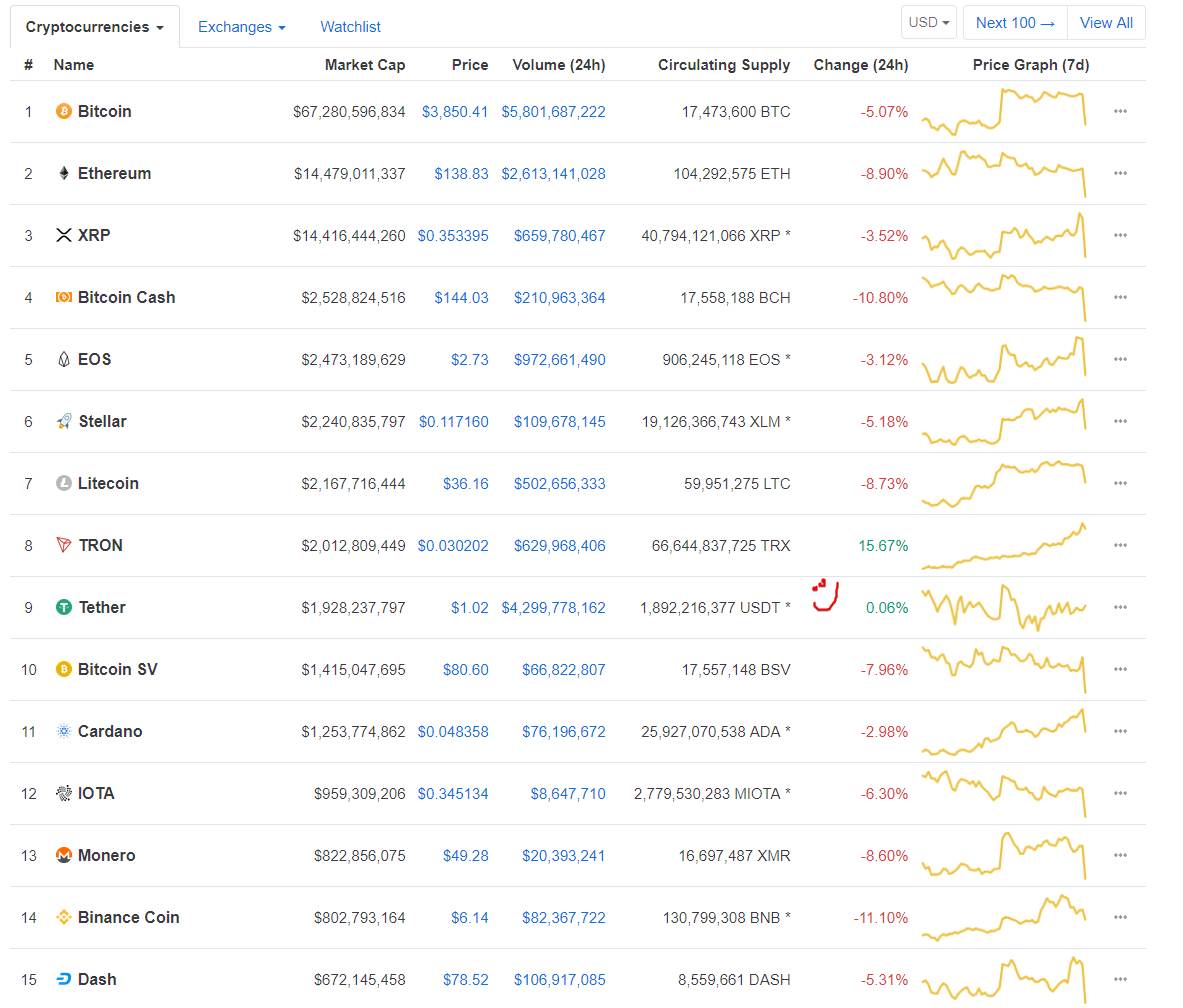Image resolution: width=1183 pixels, height=1008 pixels.
Task: Click Tether change value 0.06%
Action: click(x=886, y=607)
